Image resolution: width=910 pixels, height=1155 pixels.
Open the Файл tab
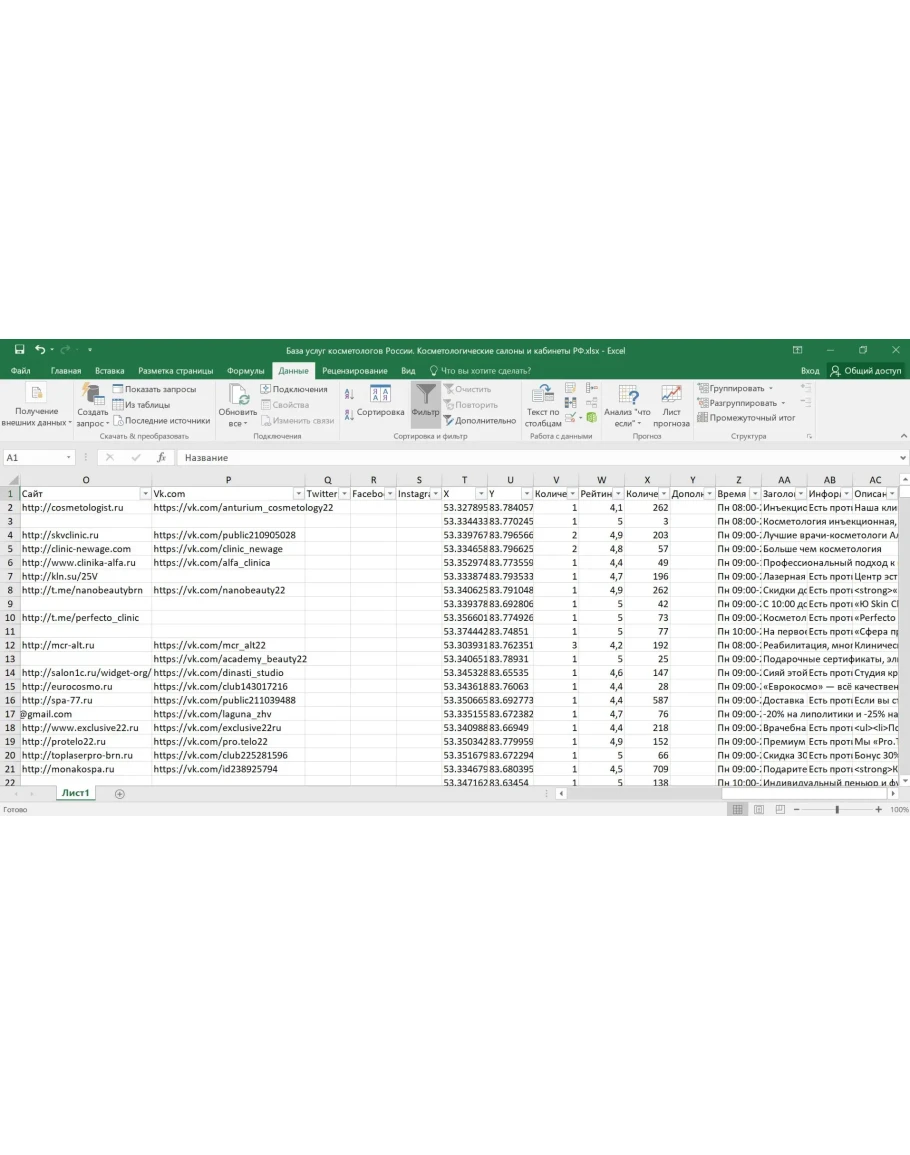pos(21,371)
